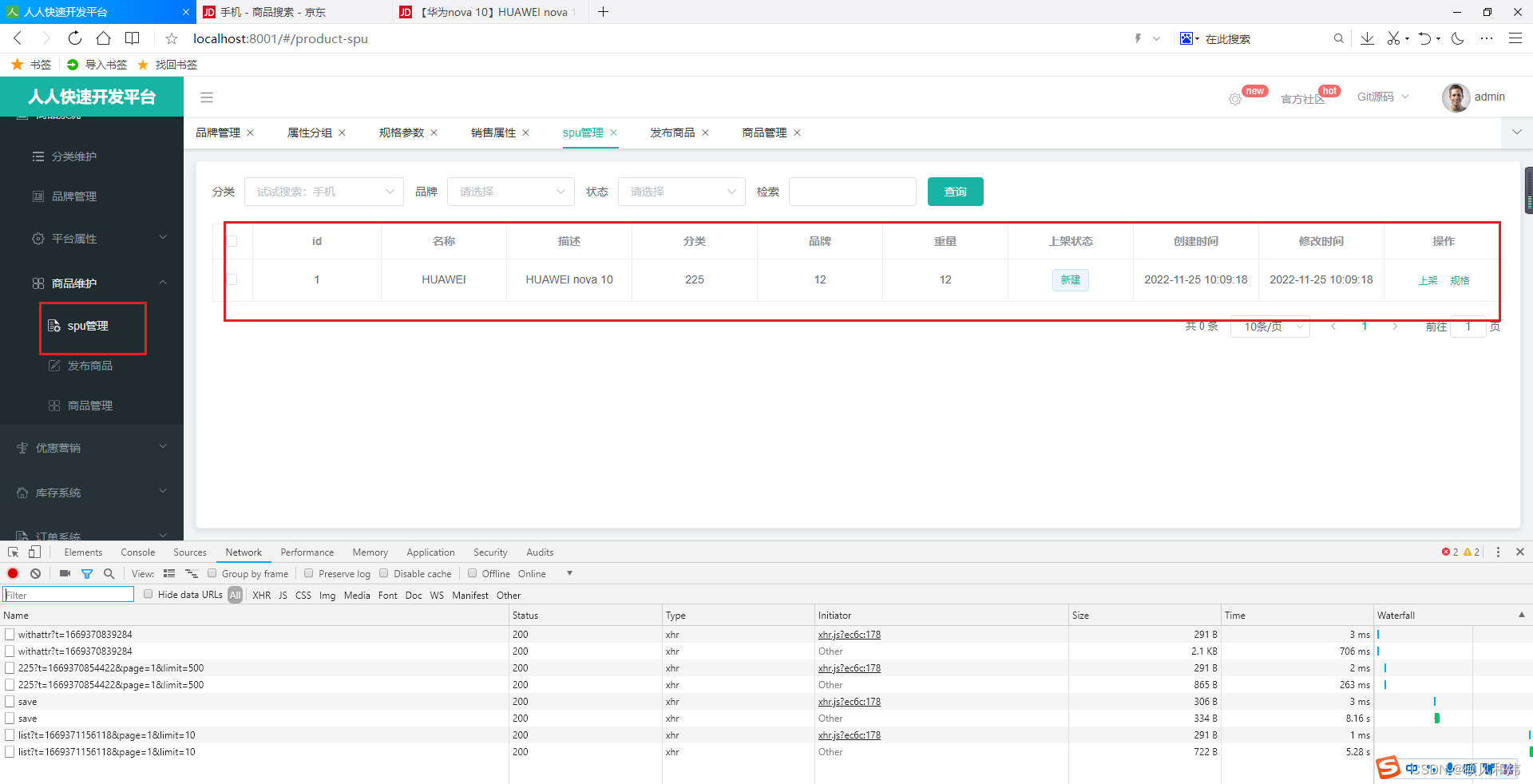Image resolution: width=1533 pixels, height=784 pixels.
Task: Enable Preserve log checkbox
Action: (309, 573)
